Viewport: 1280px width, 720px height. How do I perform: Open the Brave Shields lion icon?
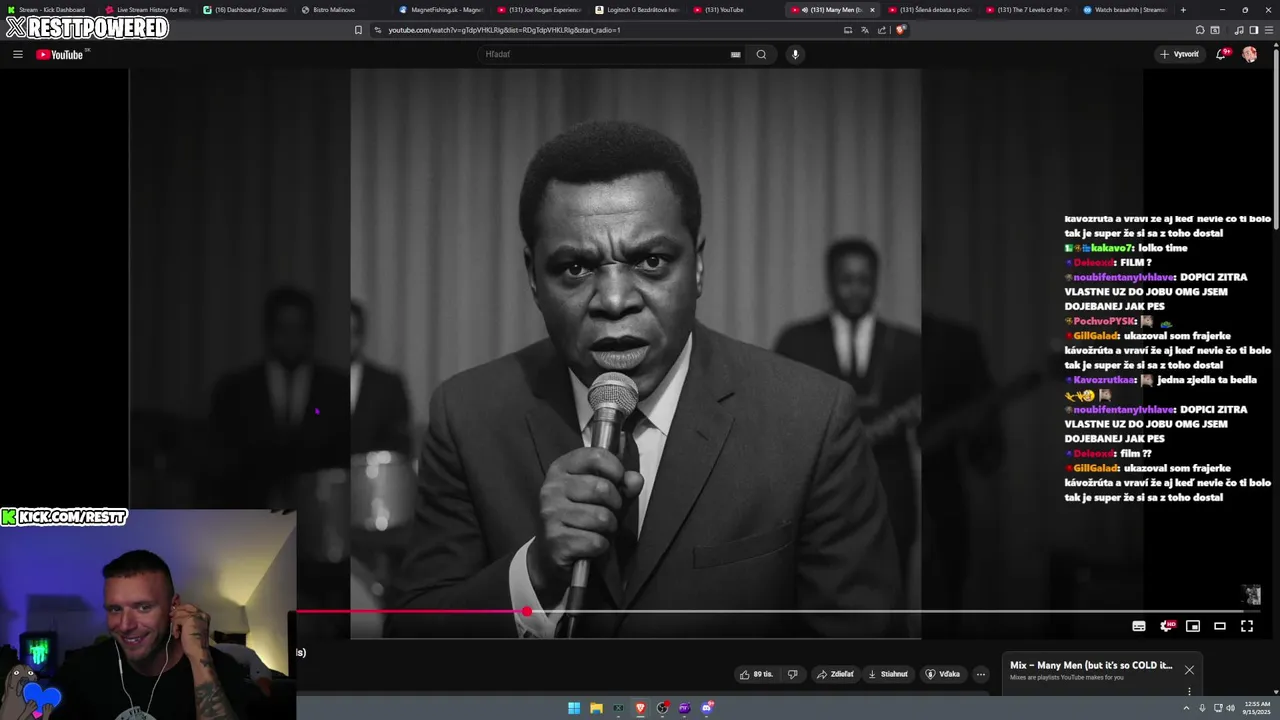click(x=900, y=30)
